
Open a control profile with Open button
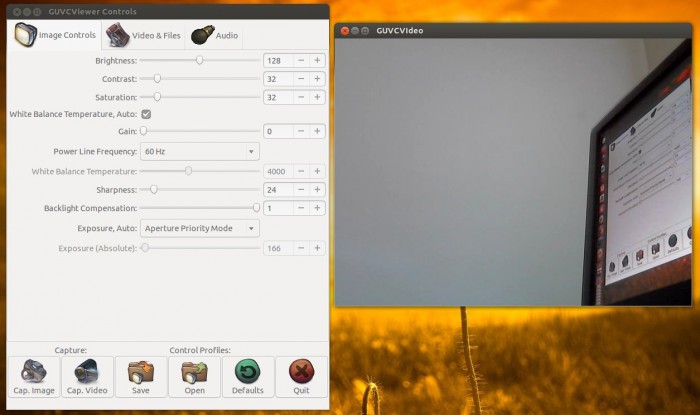(194, 377)
